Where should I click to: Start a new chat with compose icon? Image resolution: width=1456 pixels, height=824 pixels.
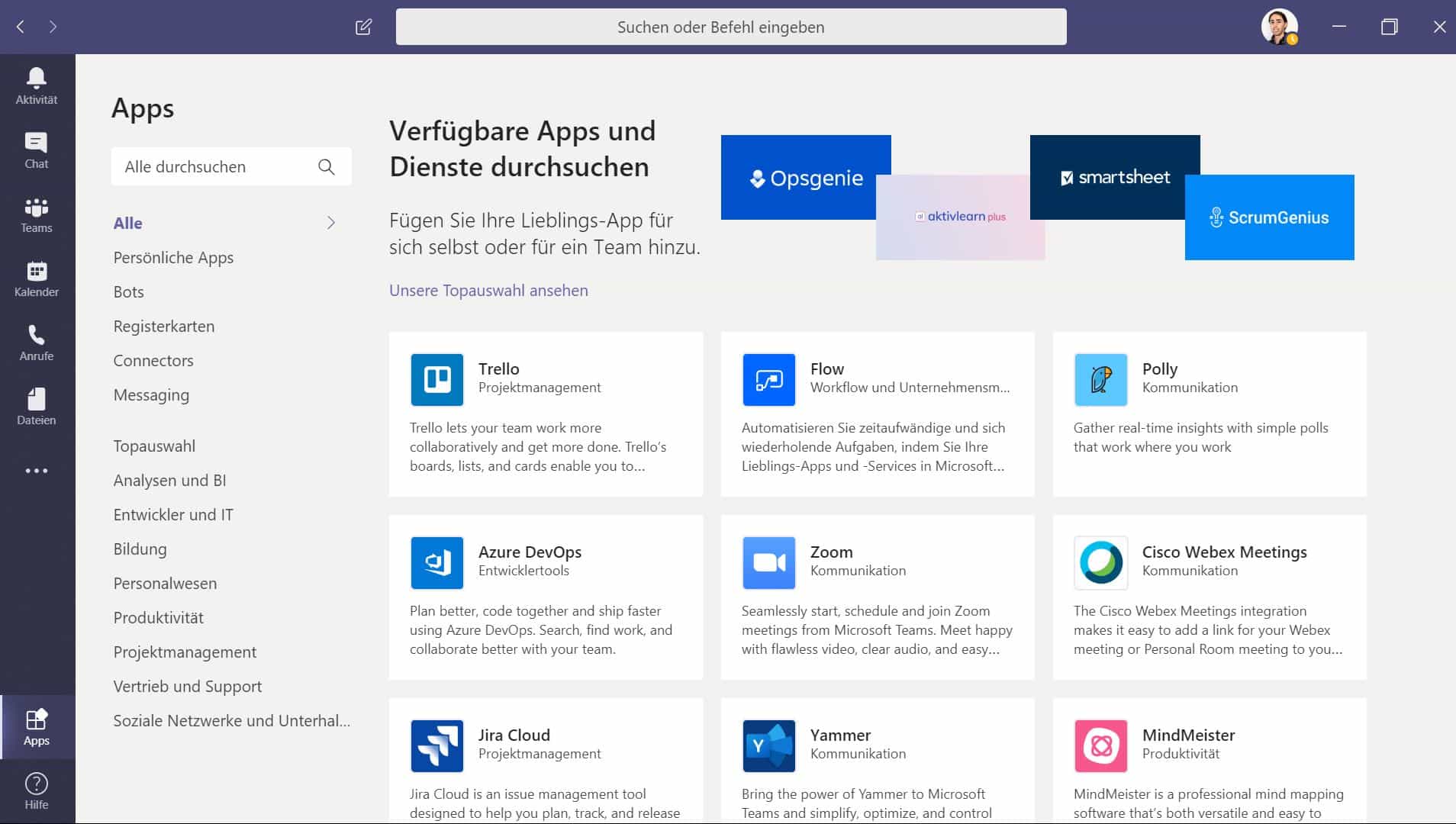tap(364, 27)
